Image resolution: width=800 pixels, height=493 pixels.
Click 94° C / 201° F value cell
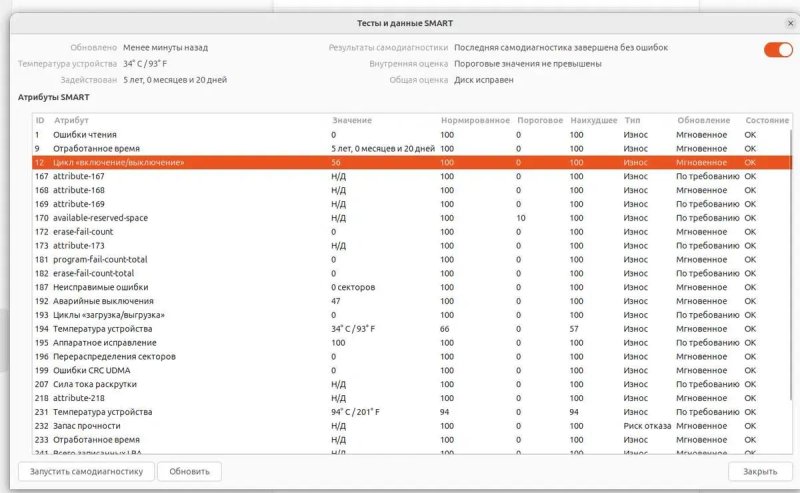click(355, 412)
